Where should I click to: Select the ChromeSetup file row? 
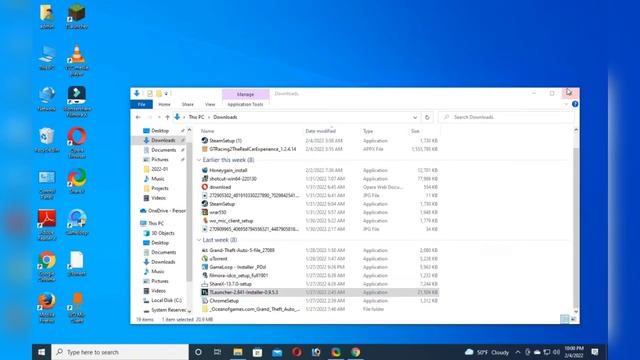pos(320,301)
